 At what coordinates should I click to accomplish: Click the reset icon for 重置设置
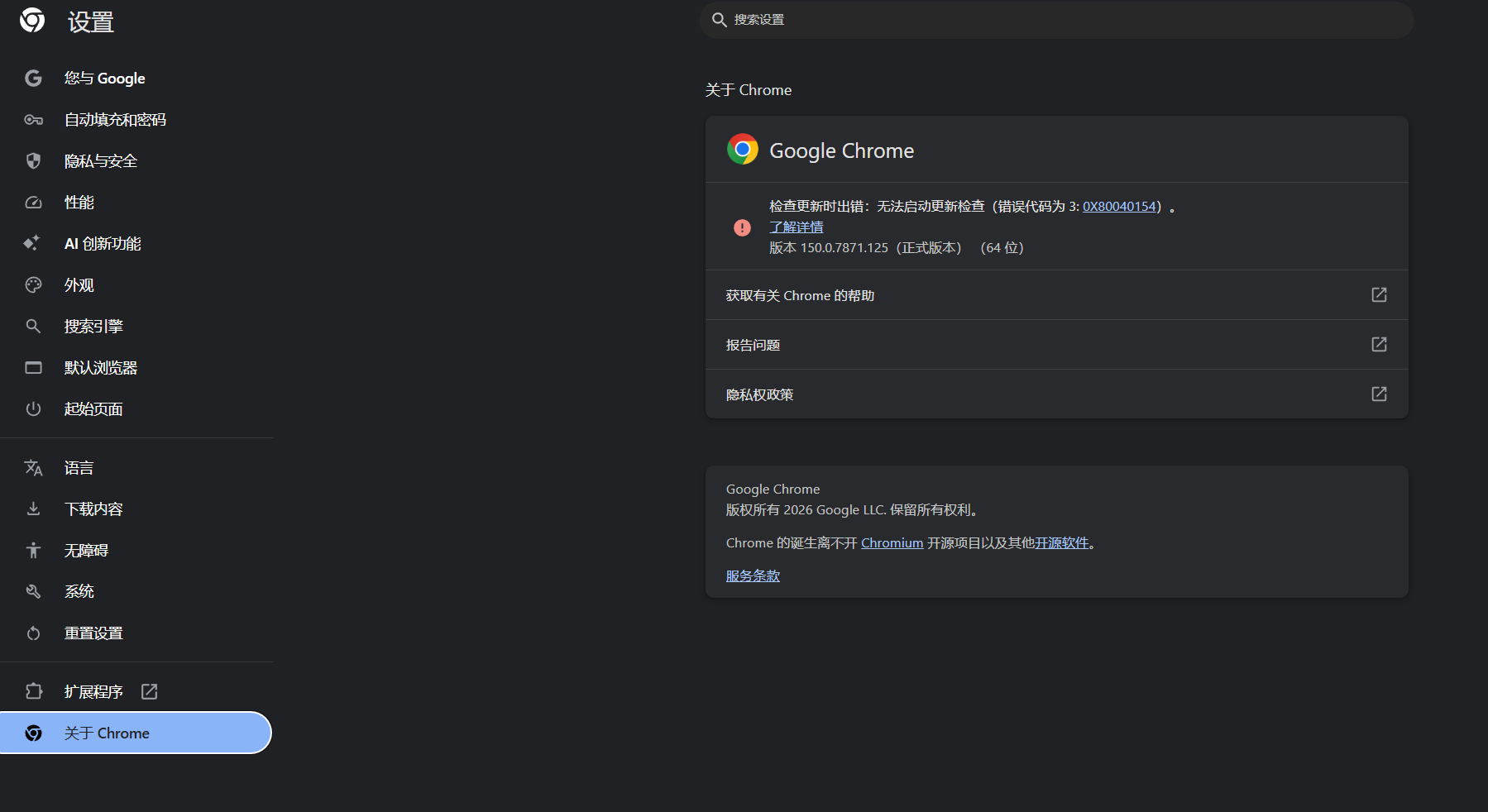pos(33,633)
